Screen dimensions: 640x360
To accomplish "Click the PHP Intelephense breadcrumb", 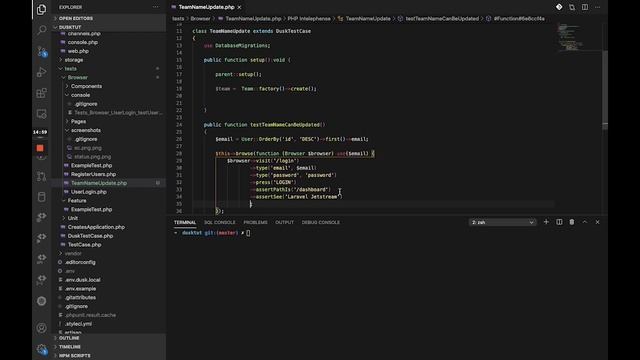I will [x=309, y=18].
